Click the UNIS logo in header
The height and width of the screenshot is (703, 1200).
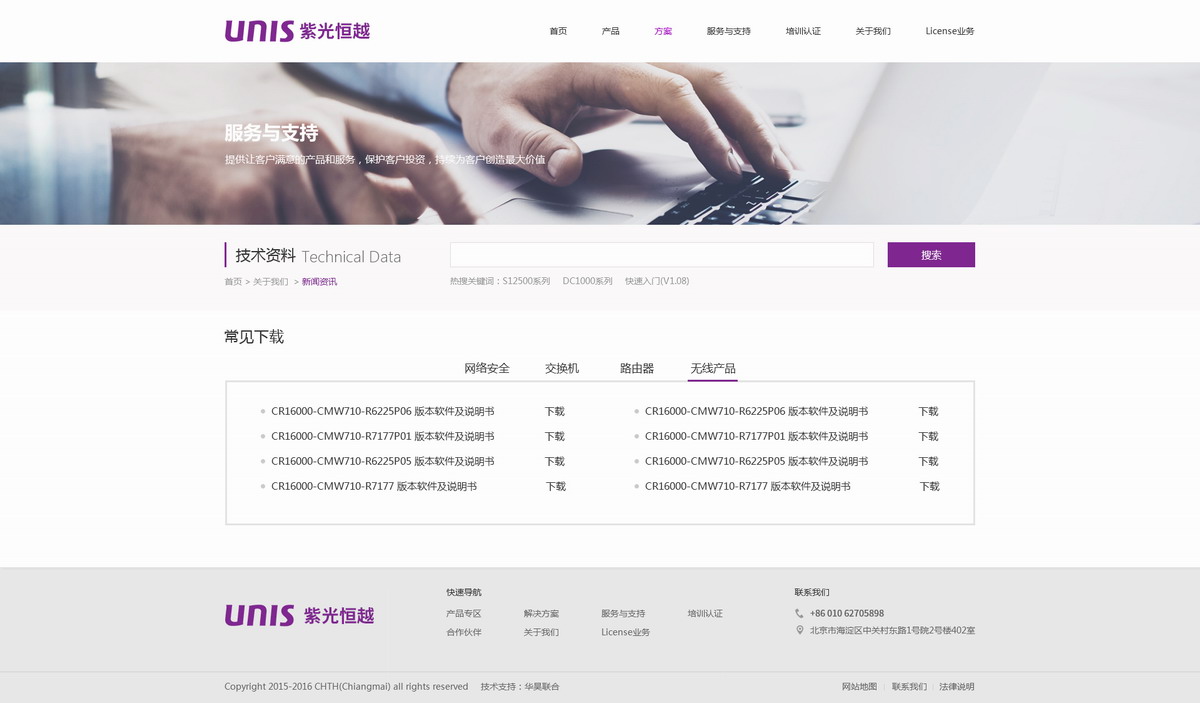click(297, 31)
